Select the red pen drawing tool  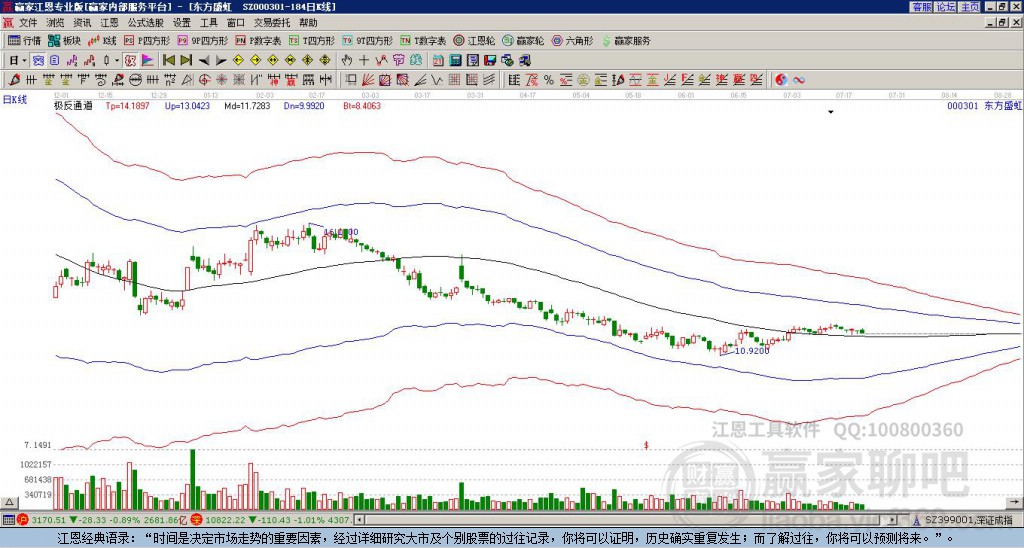point(14,80)
